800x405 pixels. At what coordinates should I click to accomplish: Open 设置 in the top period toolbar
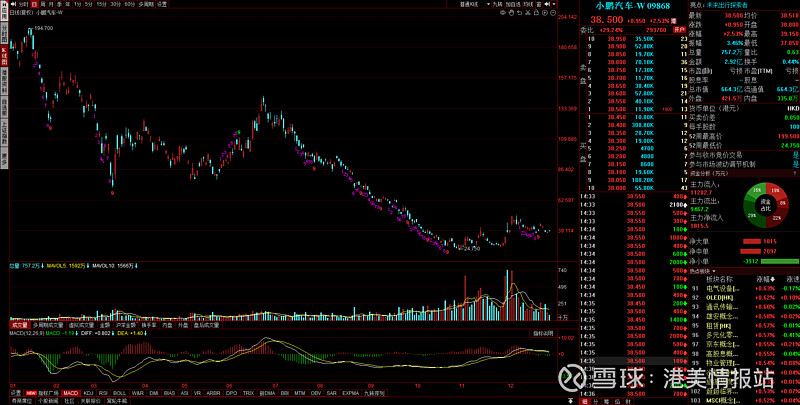(162, 4)
